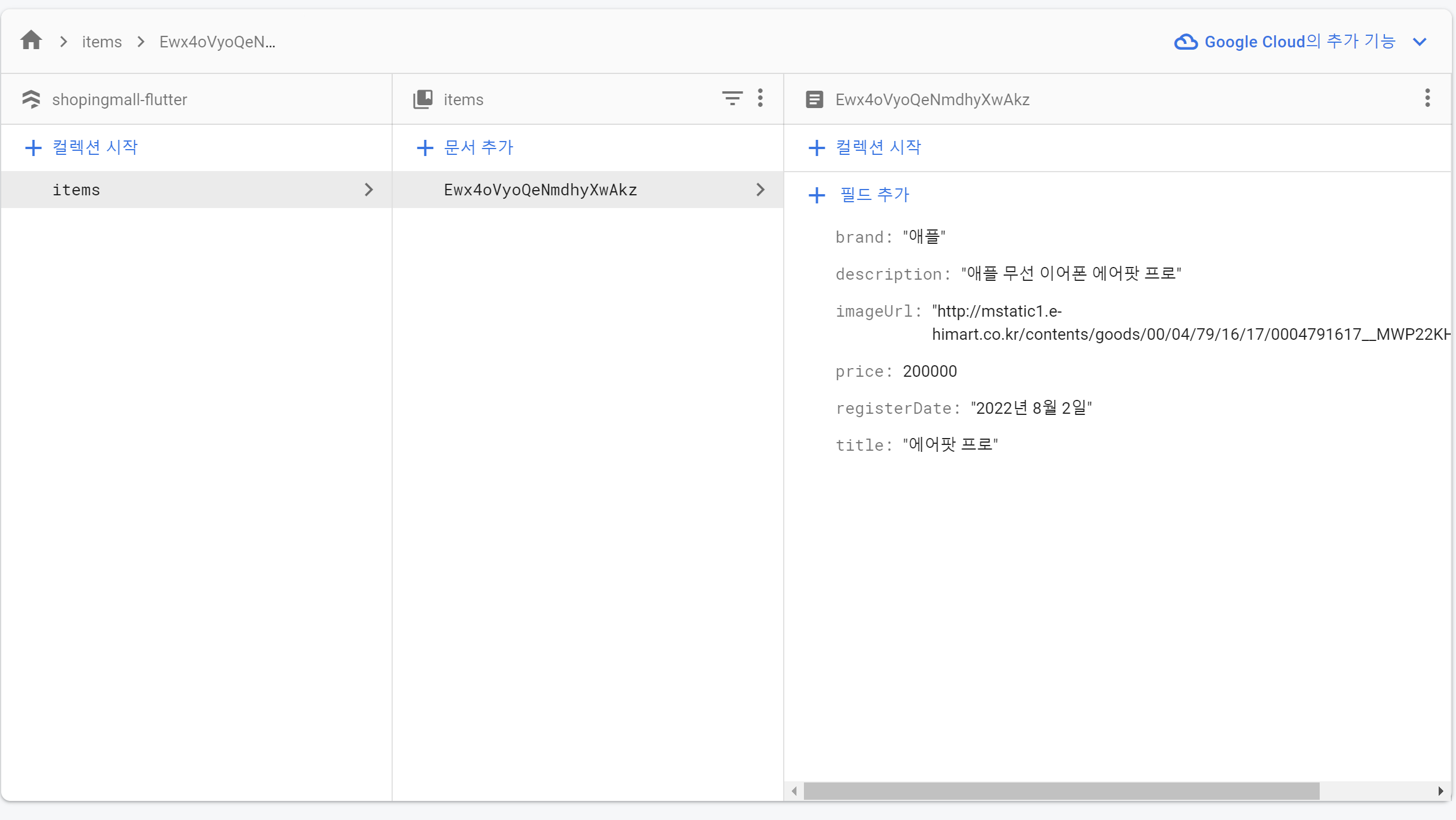Click the shopingmall-flutter database icon
This screenshot has width=1456, height=820.
pyautogui.click(x=31, y=99)
